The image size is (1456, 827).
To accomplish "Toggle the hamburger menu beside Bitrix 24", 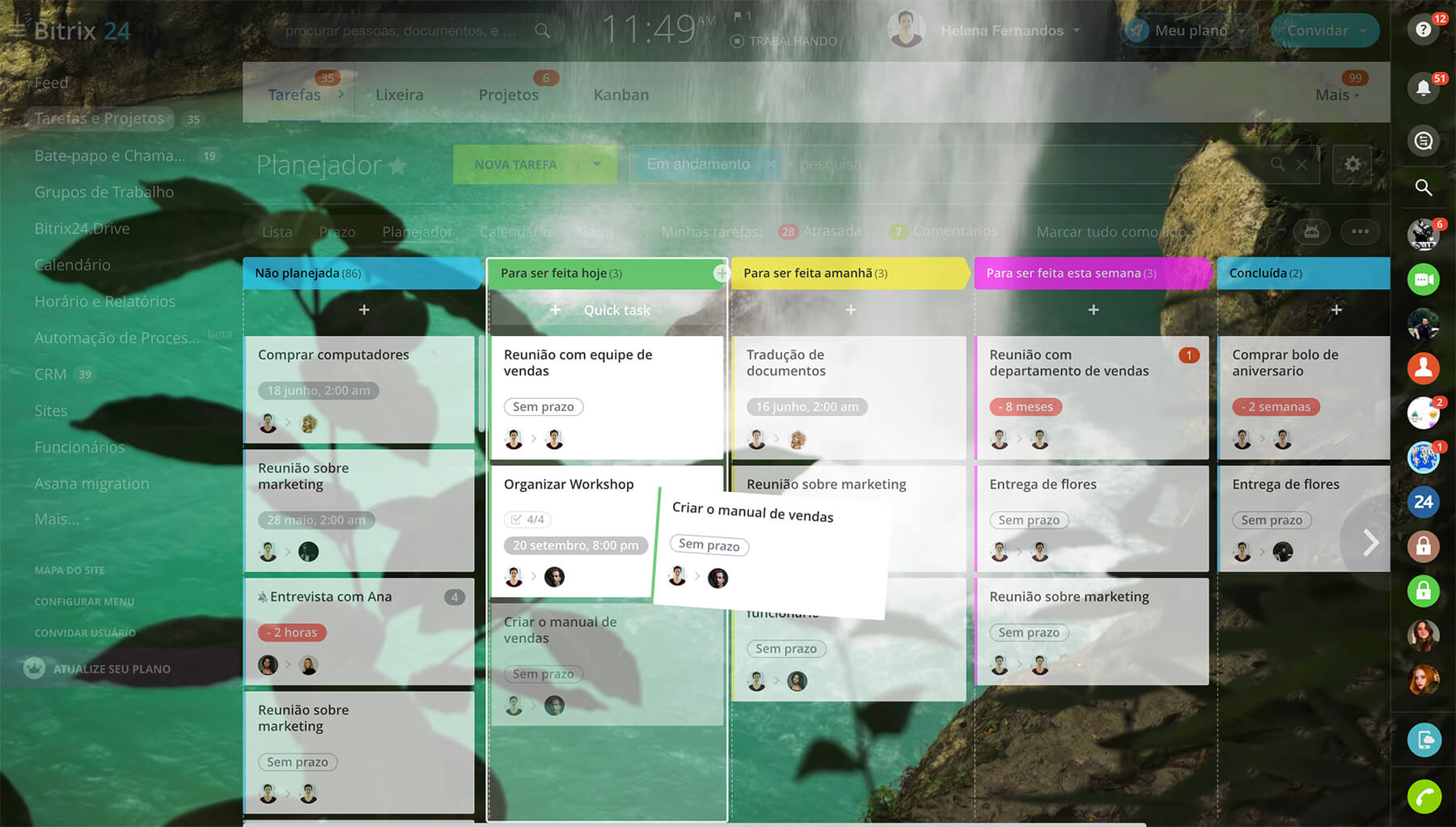I will (17, 31).
